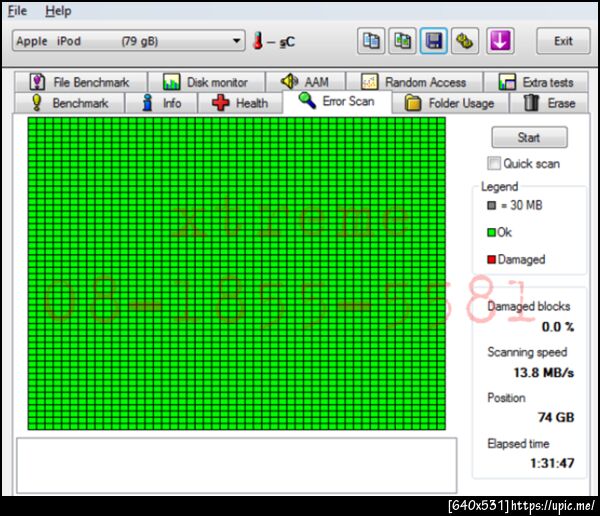Click the Scanning speed label

[x=527, y=352]
